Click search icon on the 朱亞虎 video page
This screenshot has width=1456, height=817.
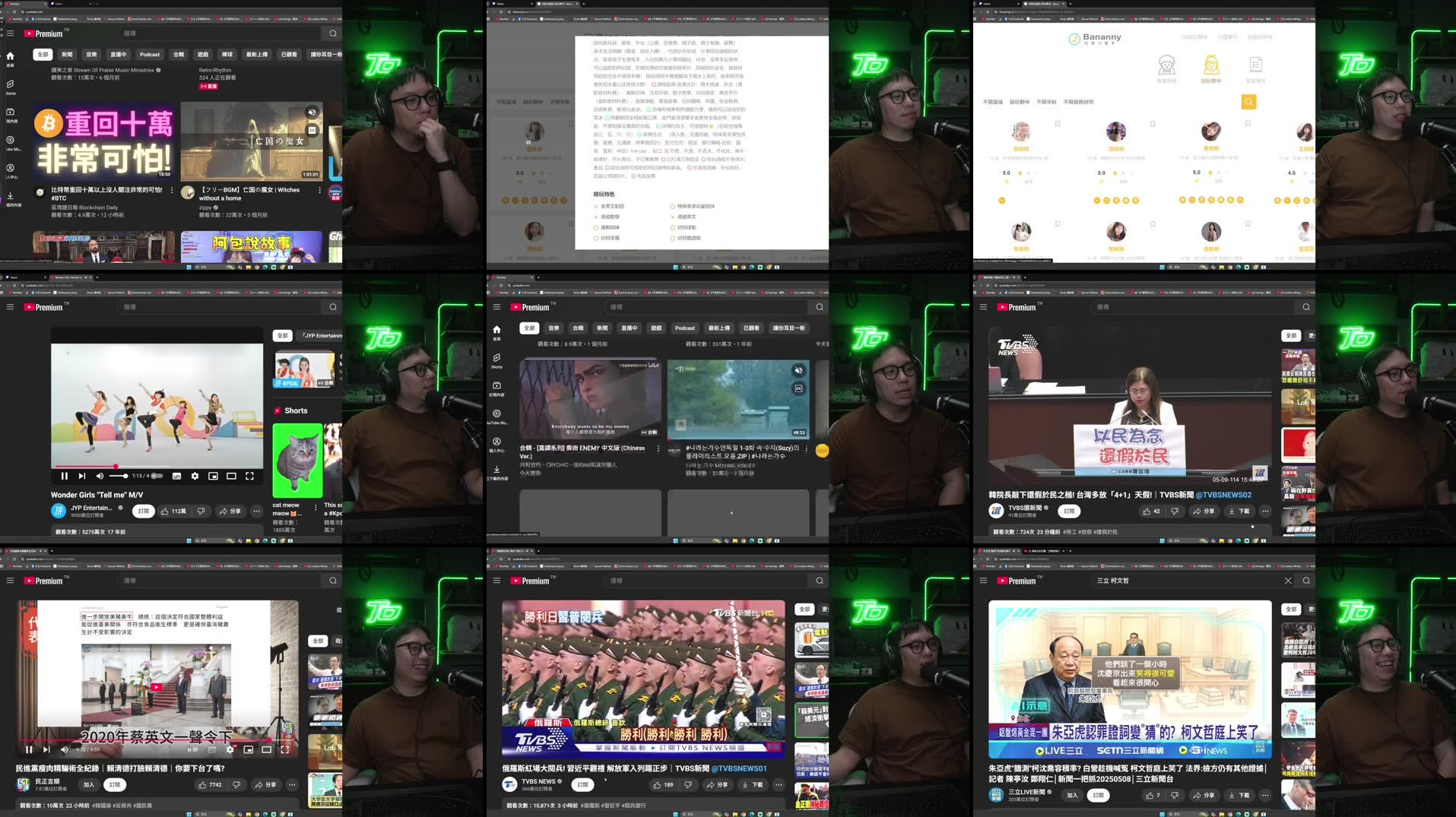(1306, 581)
